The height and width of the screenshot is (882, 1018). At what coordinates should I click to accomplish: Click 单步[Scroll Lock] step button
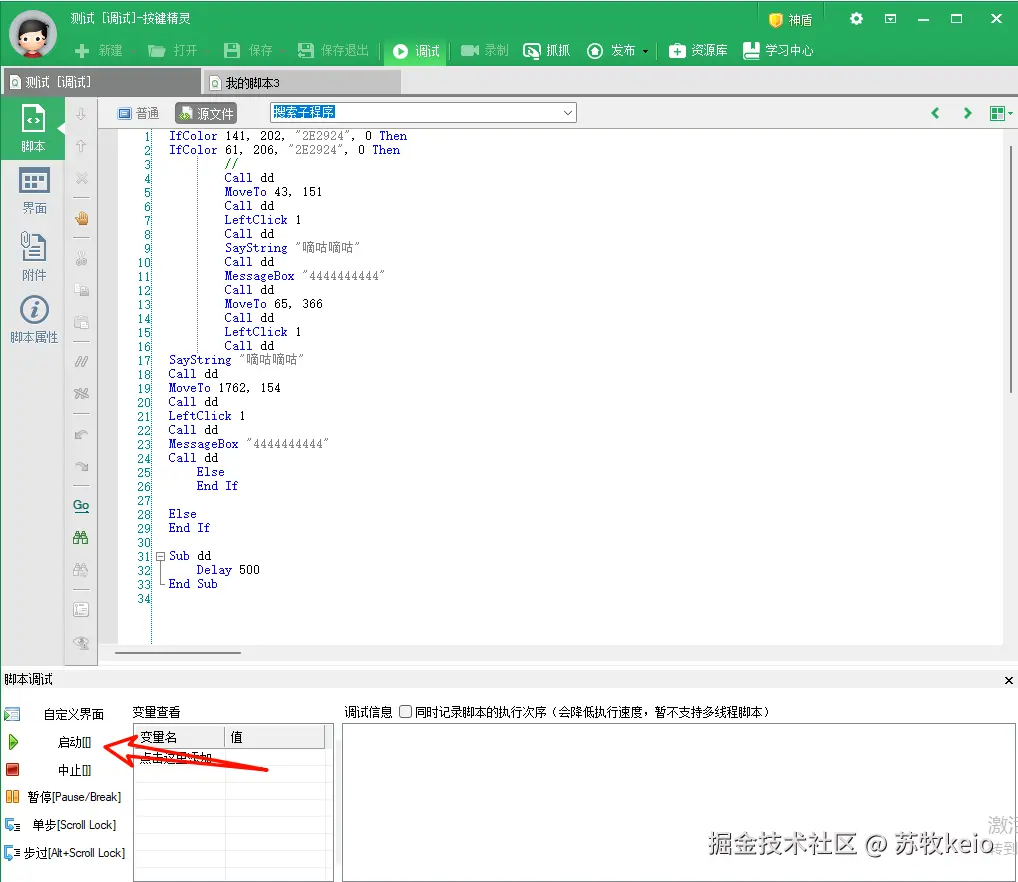point(60,825)
